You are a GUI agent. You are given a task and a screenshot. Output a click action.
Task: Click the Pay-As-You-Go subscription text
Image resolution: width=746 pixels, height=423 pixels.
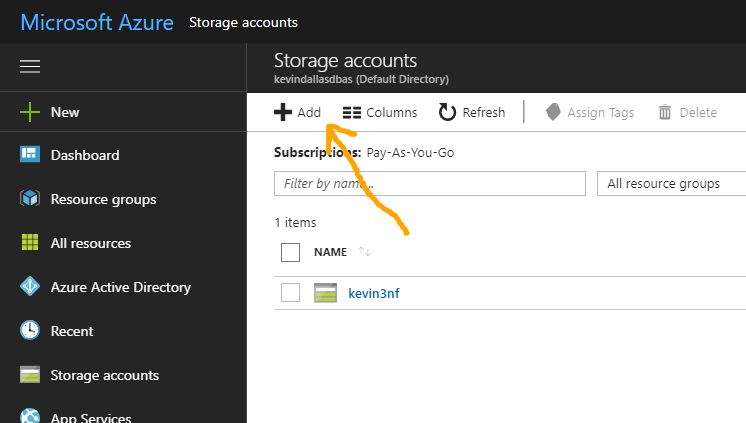[x=410, y=152]
